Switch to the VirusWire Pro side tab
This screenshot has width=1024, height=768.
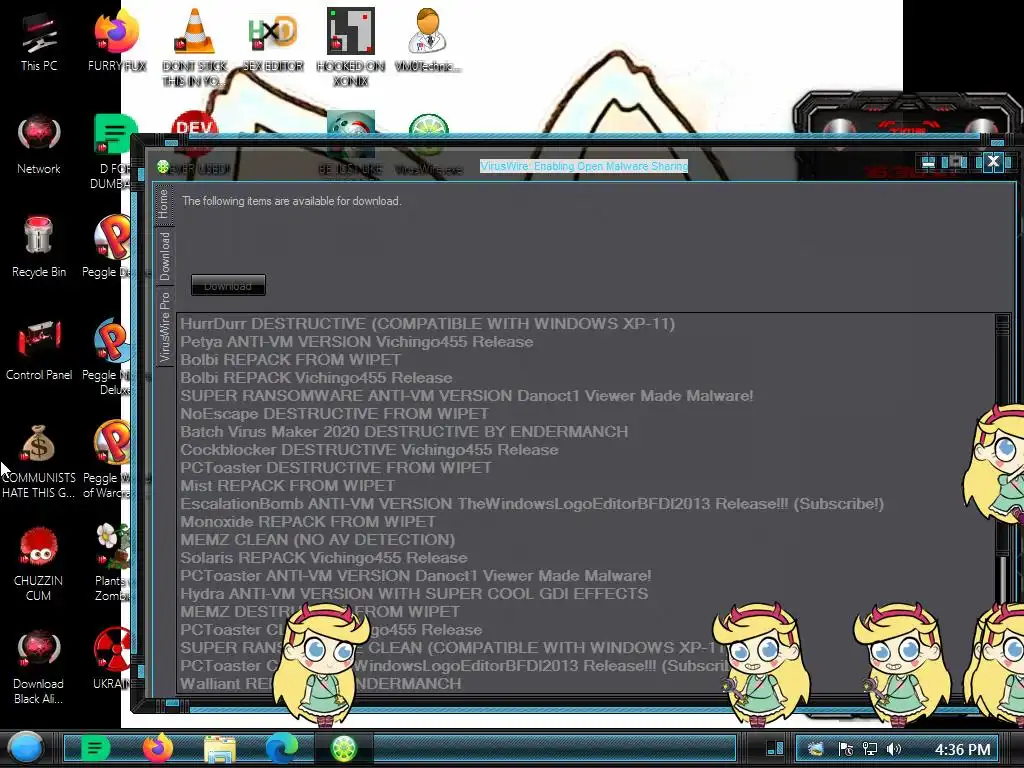click(x=164, y=327)
